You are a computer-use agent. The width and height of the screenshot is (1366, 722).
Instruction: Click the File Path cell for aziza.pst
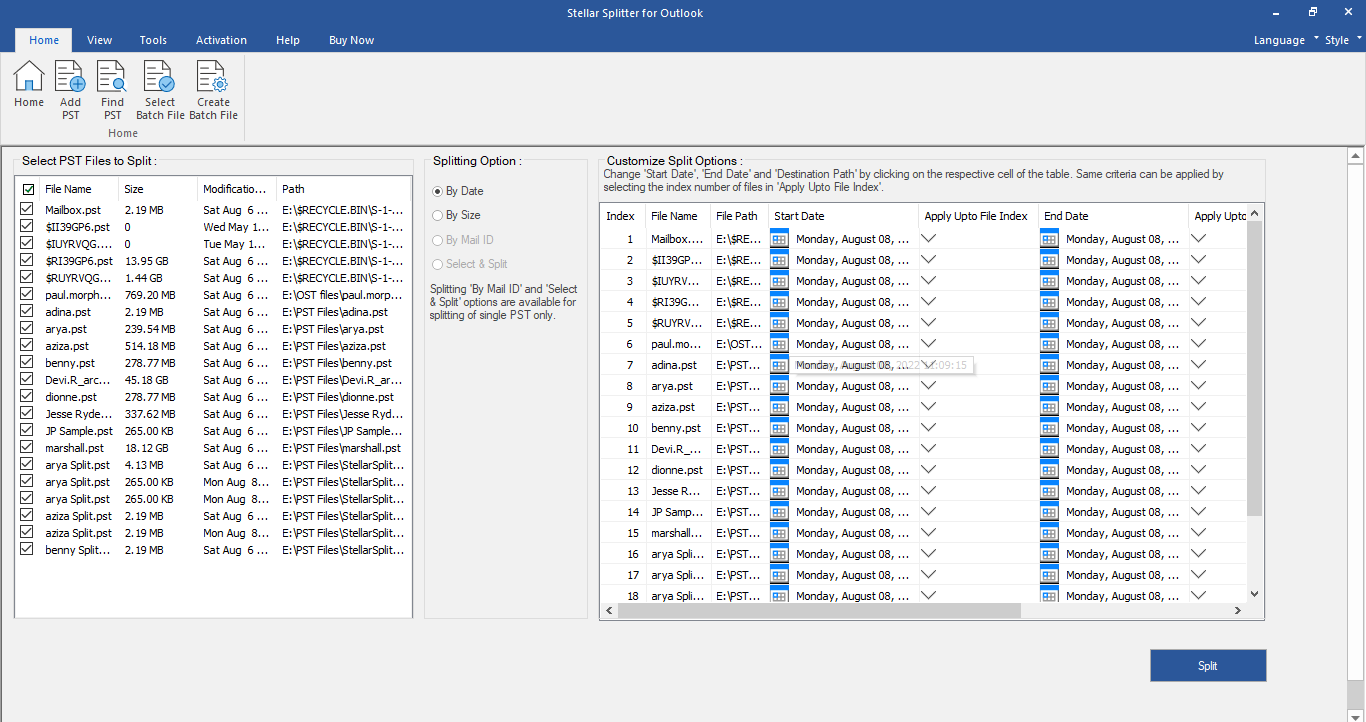[739, 407]
